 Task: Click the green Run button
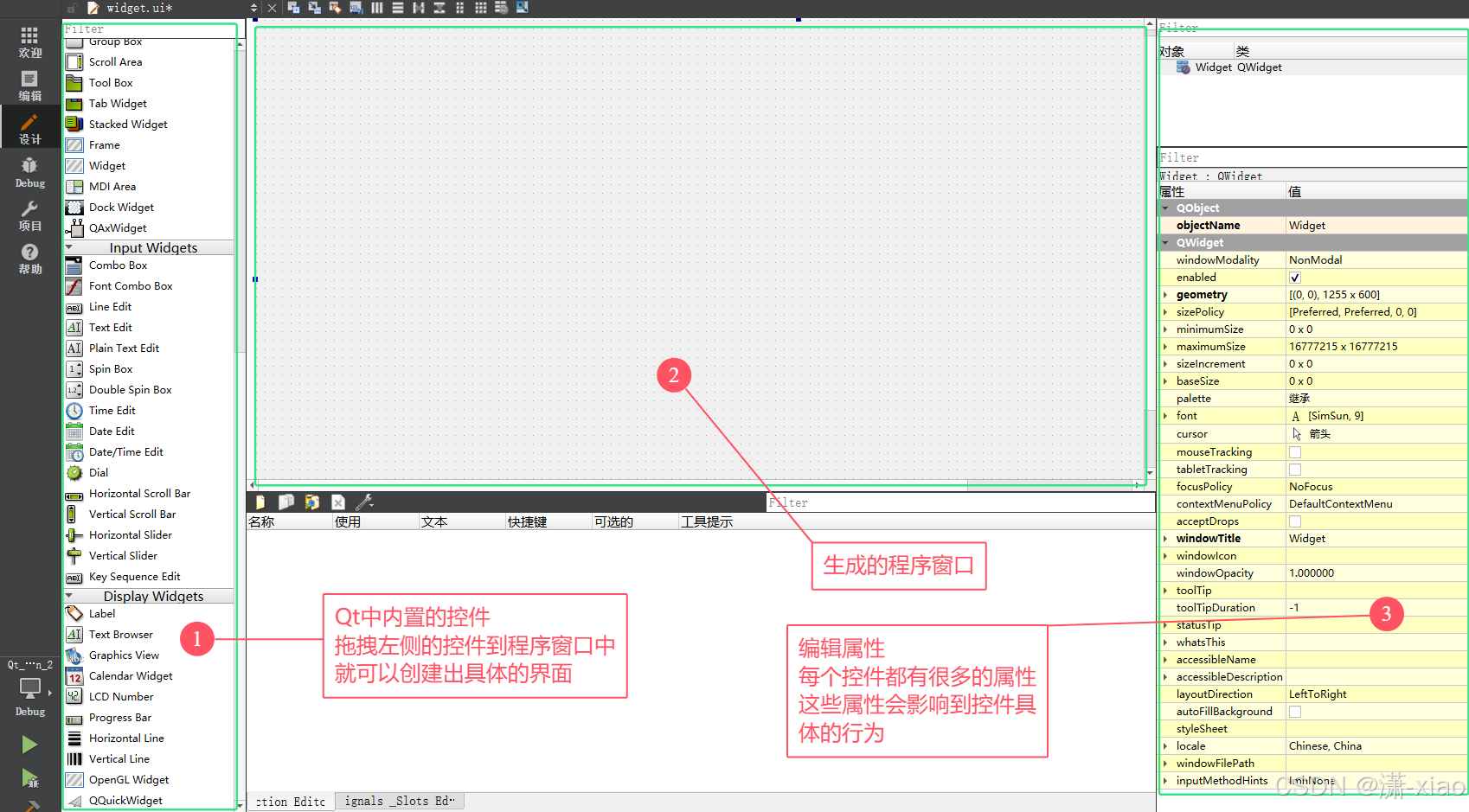29,745
